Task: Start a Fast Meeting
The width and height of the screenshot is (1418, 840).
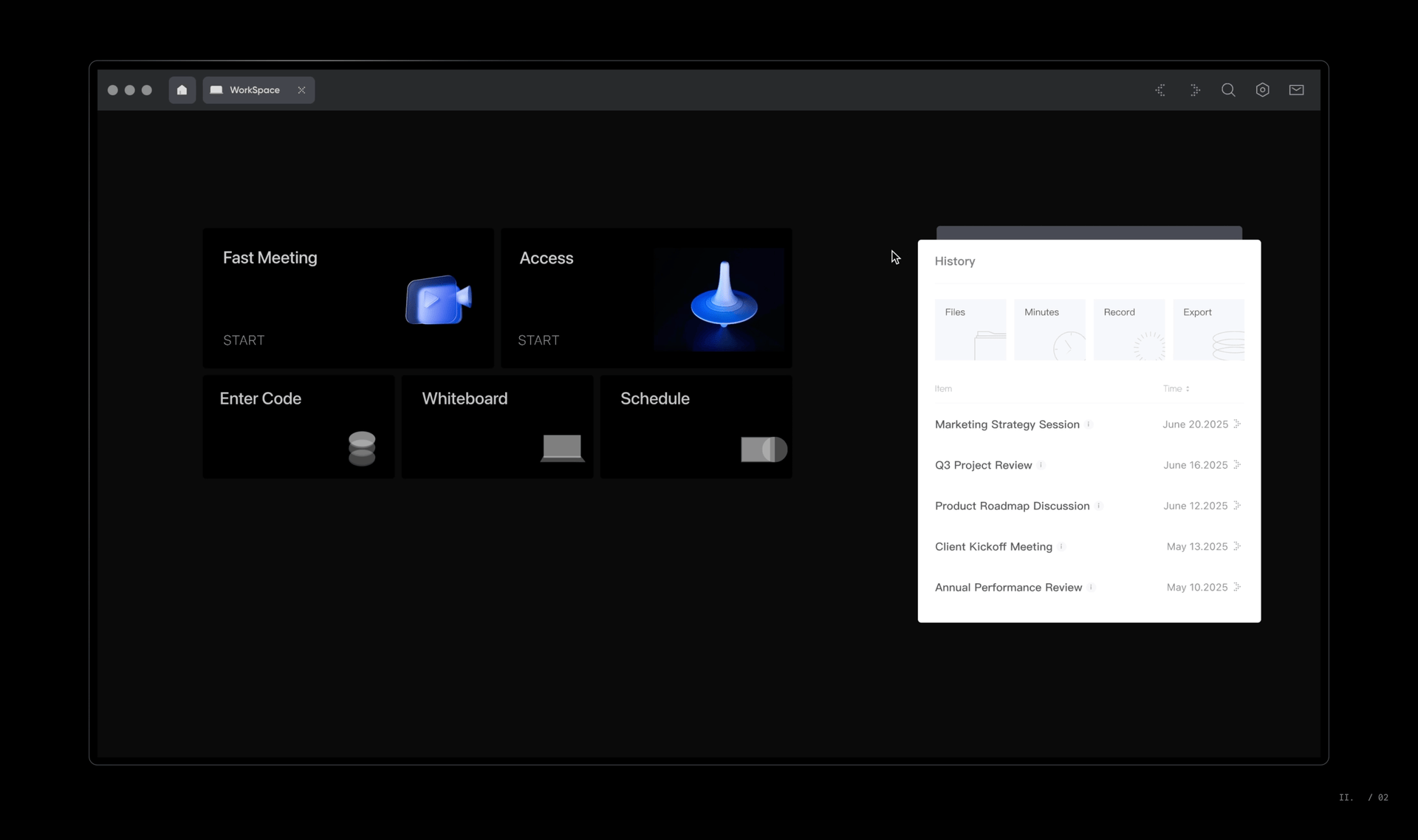Action: pyautogui.click(x=244, y=340)
